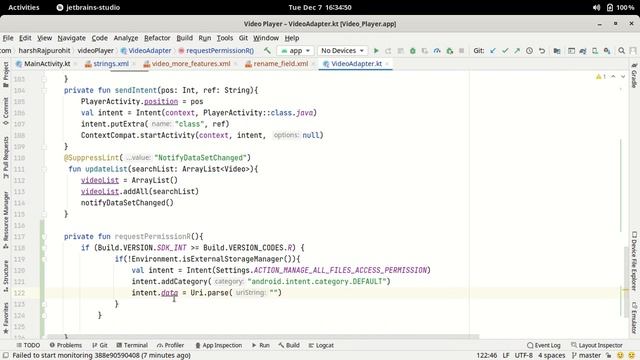
Task: Open the master git branch selector
Action: (x=586, y=356)
